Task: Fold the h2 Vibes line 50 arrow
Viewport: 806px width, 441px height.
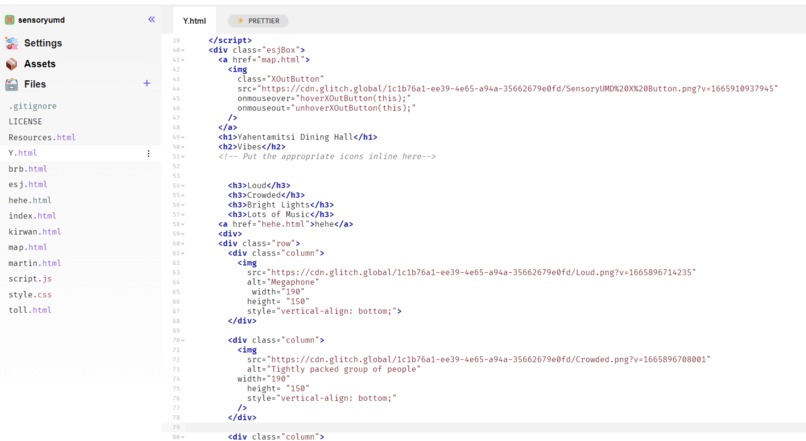Action: coord(183,147)
